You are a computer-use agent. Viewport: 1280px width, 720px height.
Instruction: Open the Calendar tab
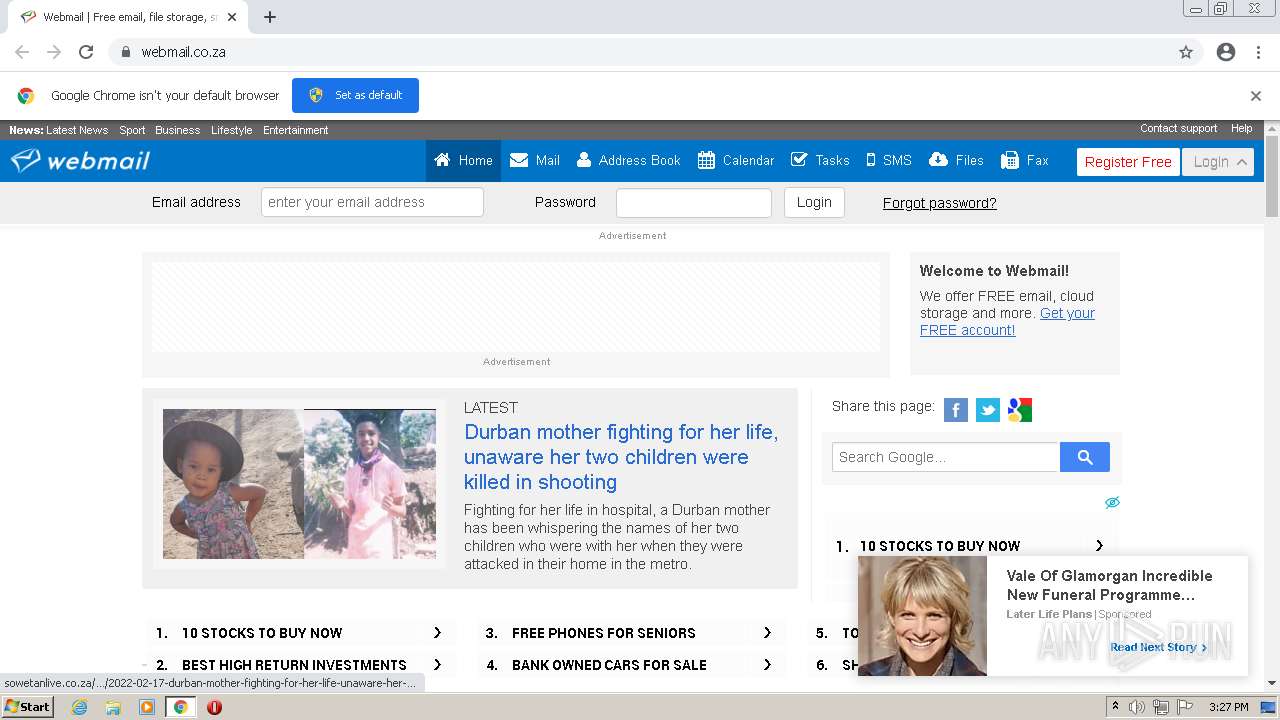pyautogui.click(x=736, y=161)
